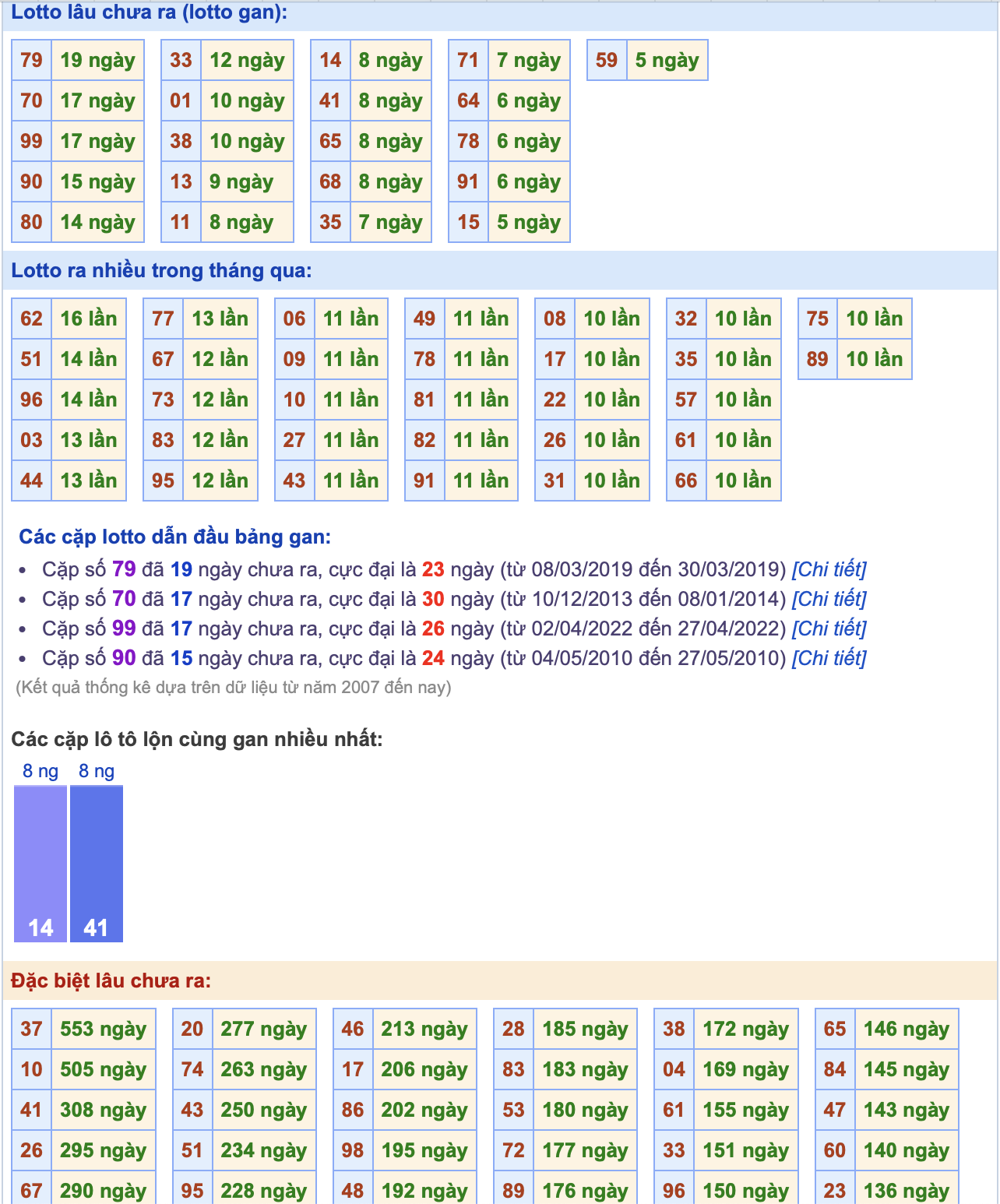
Task: Select number 37 with 553 ngày
Action: (32, 1029)
